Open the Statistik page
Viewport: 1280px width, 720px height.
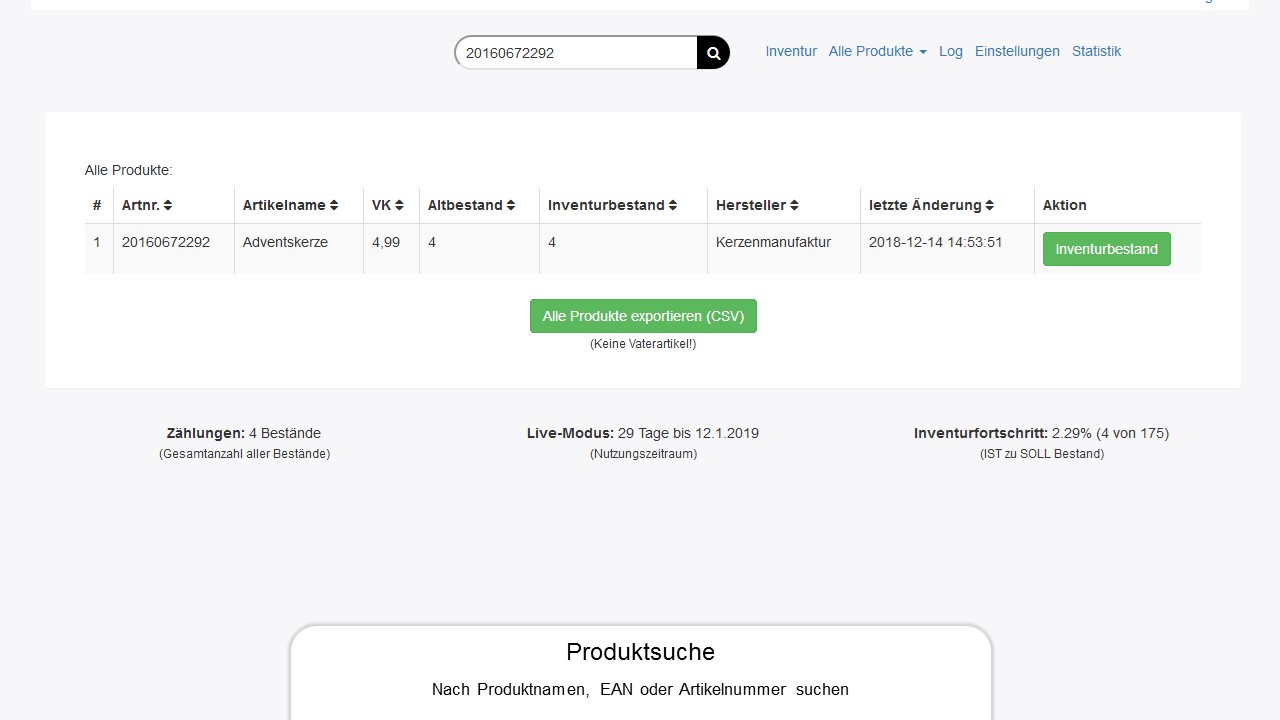(1096, 51)
